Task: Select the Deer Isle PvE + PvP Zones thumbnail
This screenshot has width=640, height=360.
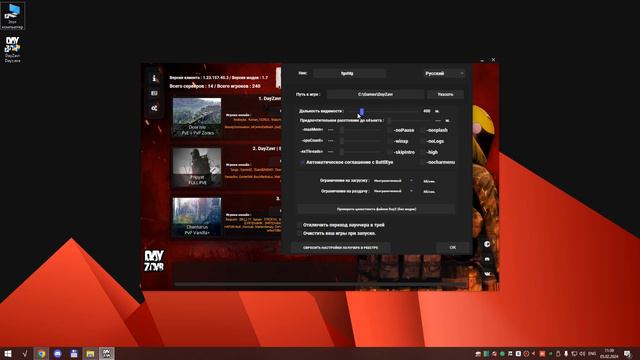Action: click(197, 117)
